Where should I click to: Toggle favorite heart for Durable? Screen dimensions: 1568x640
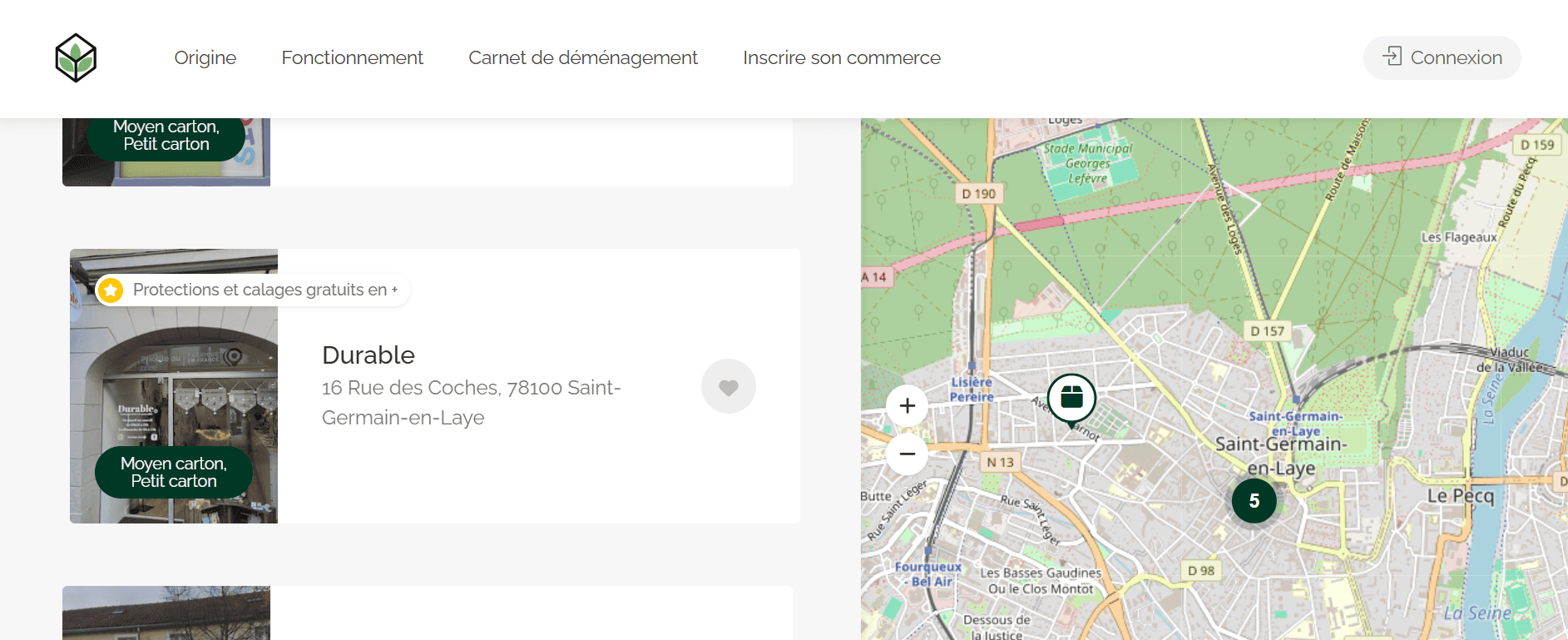click(728, 386)
